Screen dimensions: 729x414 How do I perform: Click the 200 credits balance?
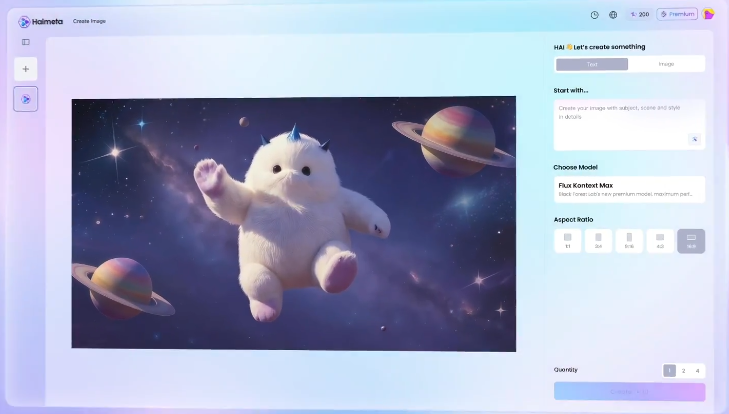point(640,14)
